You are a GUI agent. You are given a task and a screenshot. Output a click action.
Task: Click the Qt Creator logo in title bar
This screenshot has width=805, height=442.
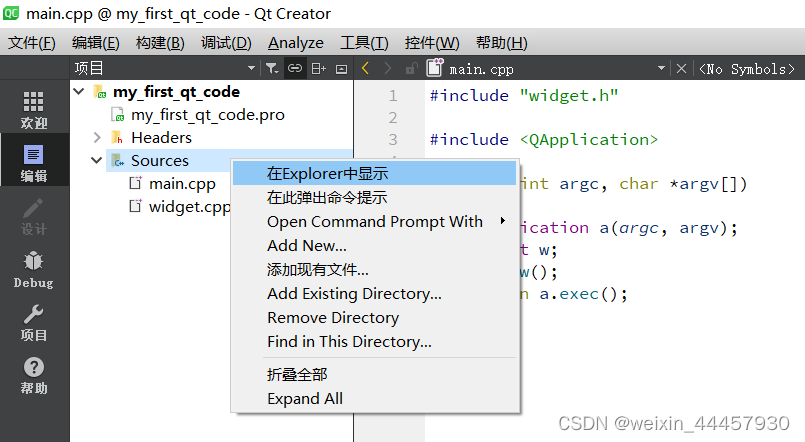(x=11, y=12)
